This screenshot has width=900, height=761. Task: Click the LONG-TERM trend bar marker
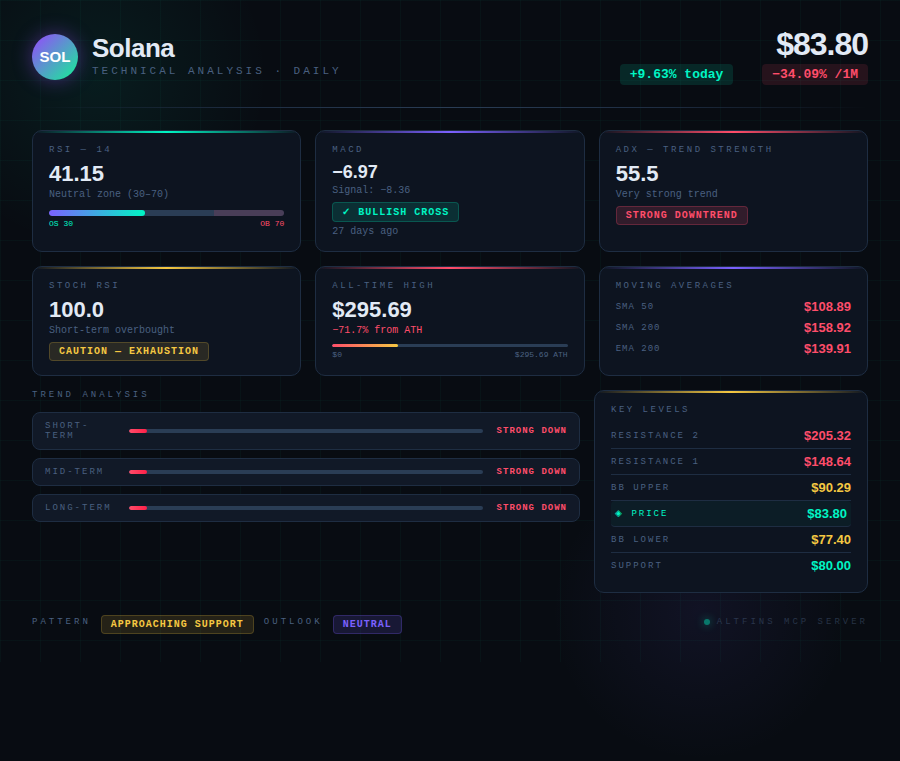[x=140, y=507]
